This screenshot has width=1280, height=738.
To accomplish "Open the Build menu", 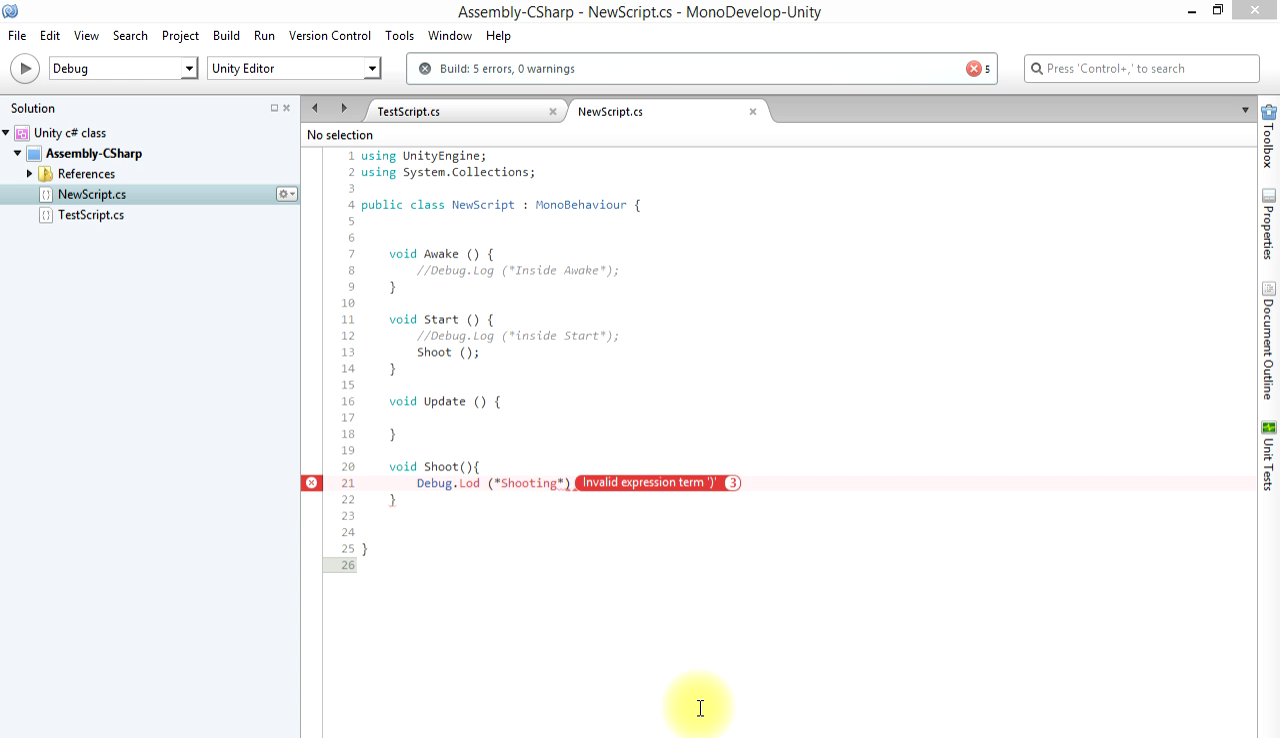I will [x=226, y=35].
